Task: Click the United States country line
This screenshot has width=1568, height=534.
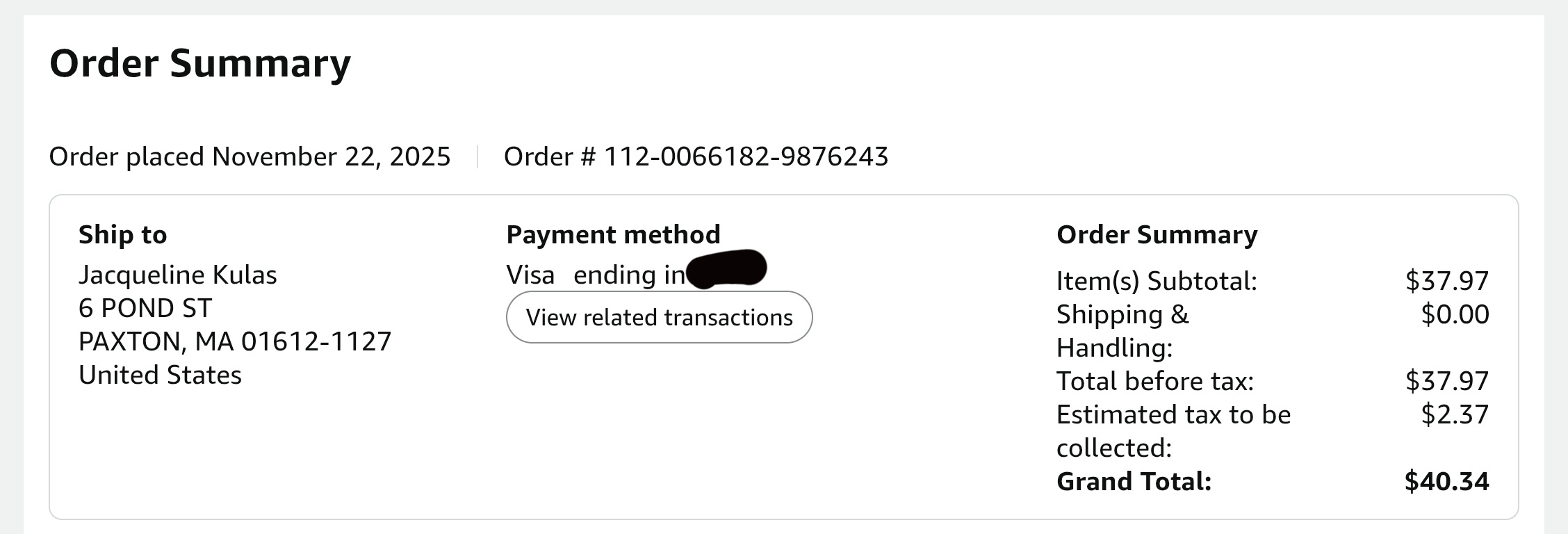Action: coord(160,375)
